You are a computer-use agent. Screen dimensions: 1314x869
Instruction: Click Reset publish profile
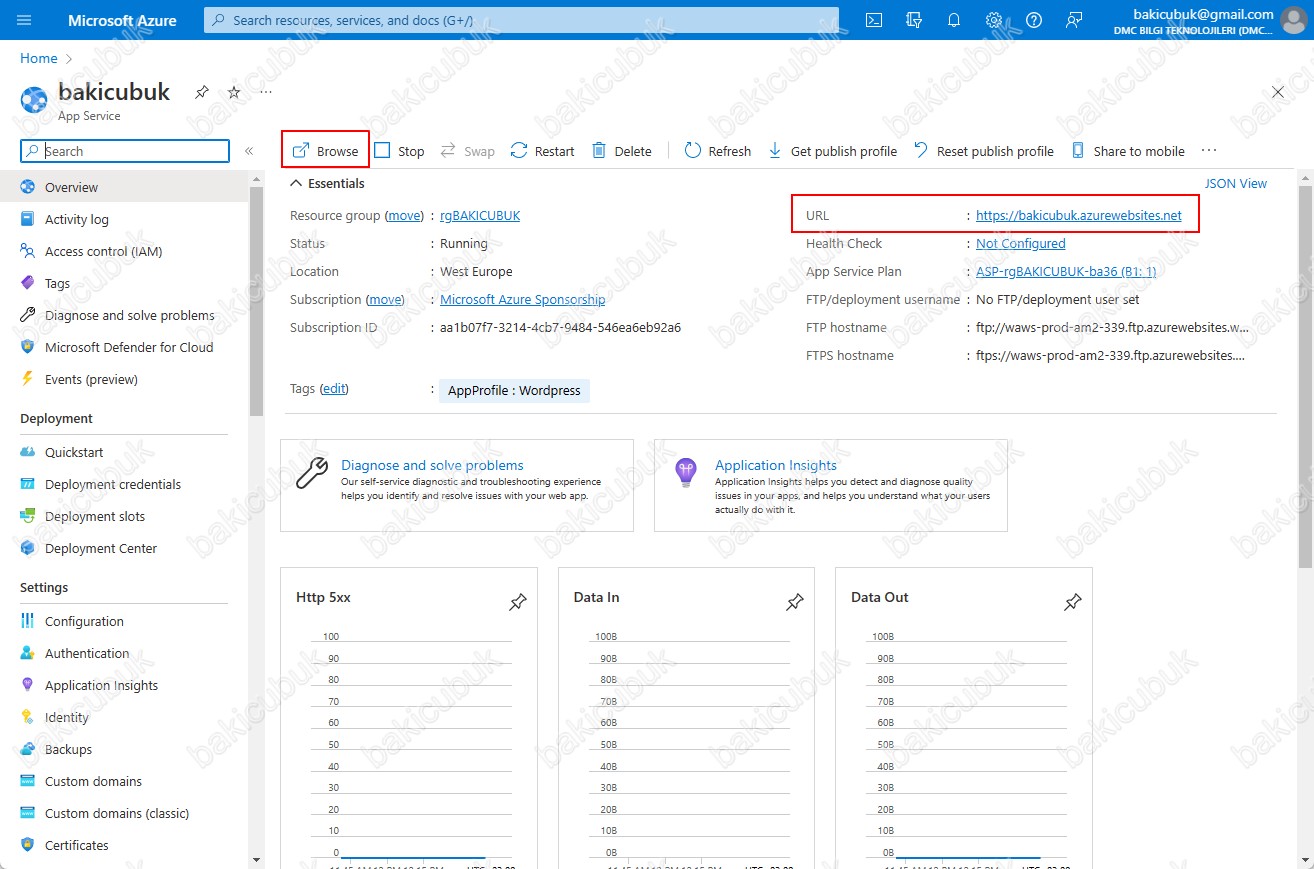tap(984, 151)
